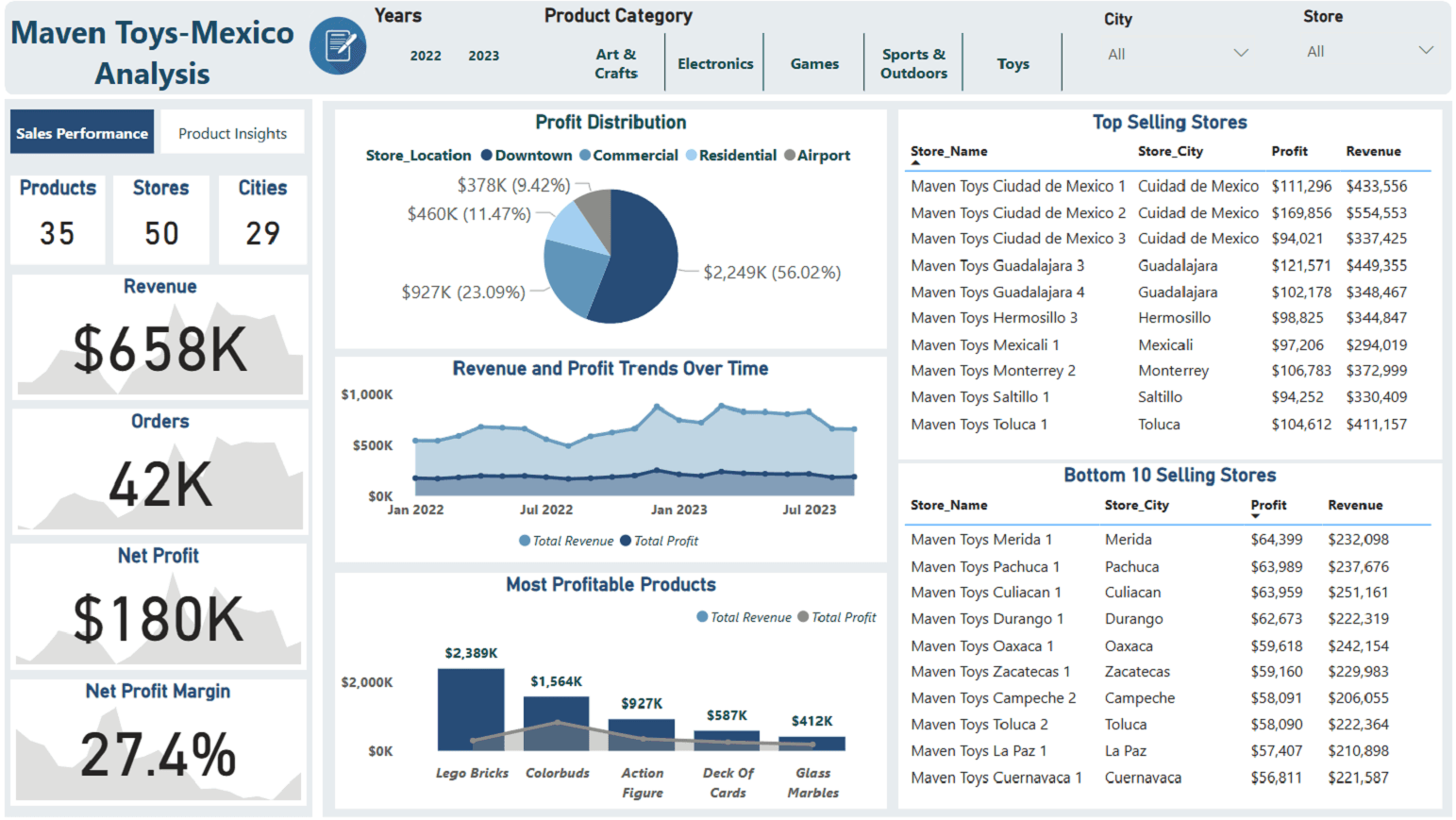Image resolution: width=1456 pixels, height=820 pixels.
Task: Click Total Revenue legend marker under trends chart
Action: point(525,541)
